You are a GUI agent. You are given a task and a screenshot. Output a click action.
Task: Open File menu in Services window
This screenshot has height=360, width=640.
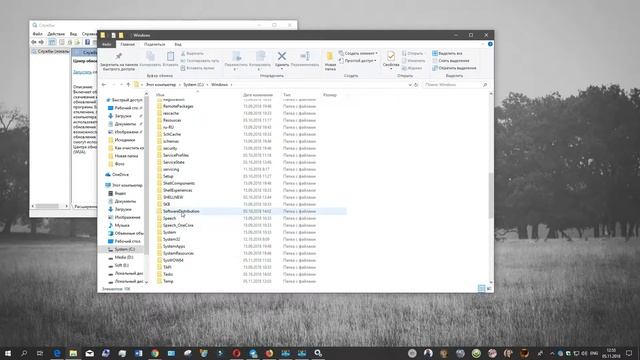(x=38, y=34)
